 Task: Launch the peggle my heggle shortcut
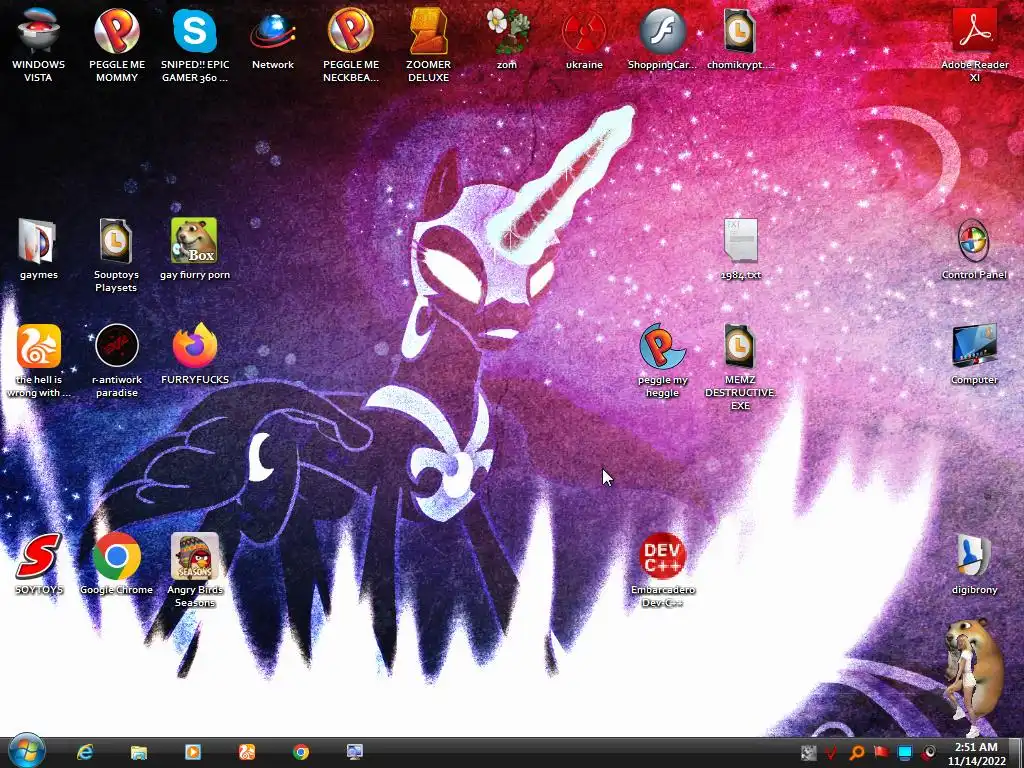662,346
